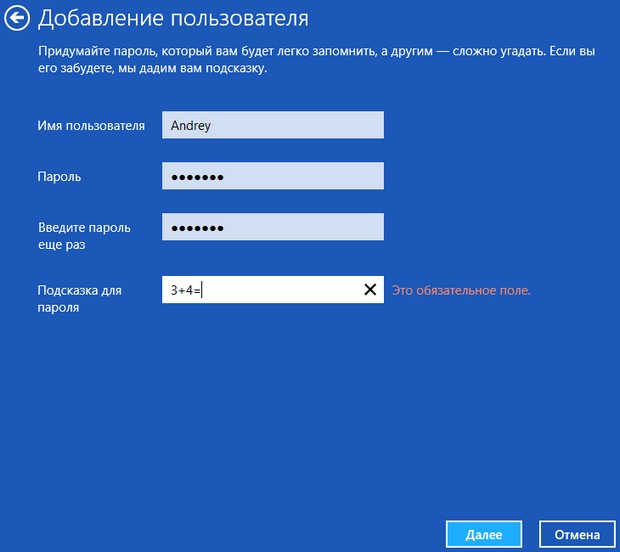Click the Добавление пользователя title
620x552 pixels.
[173, 19]
